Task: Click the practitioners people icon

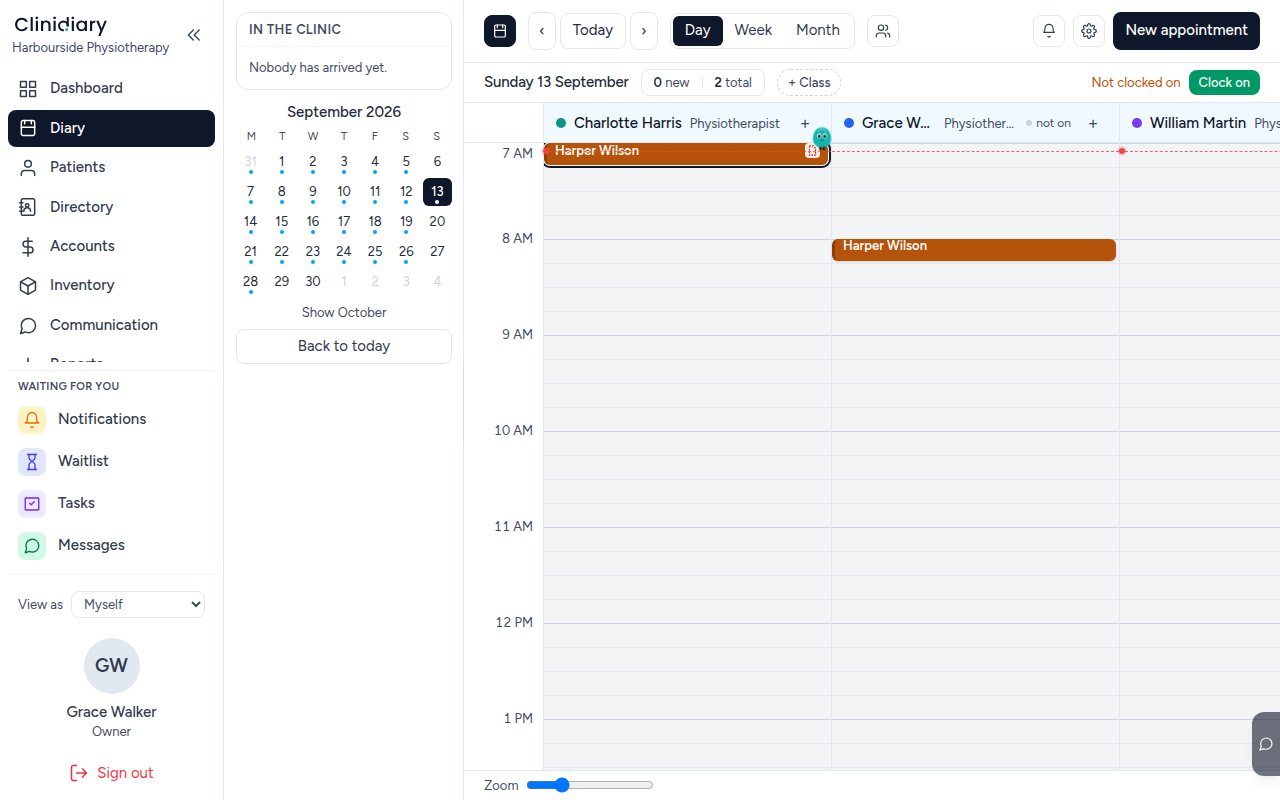Action: pyautogui.click(x=883, y=31)
